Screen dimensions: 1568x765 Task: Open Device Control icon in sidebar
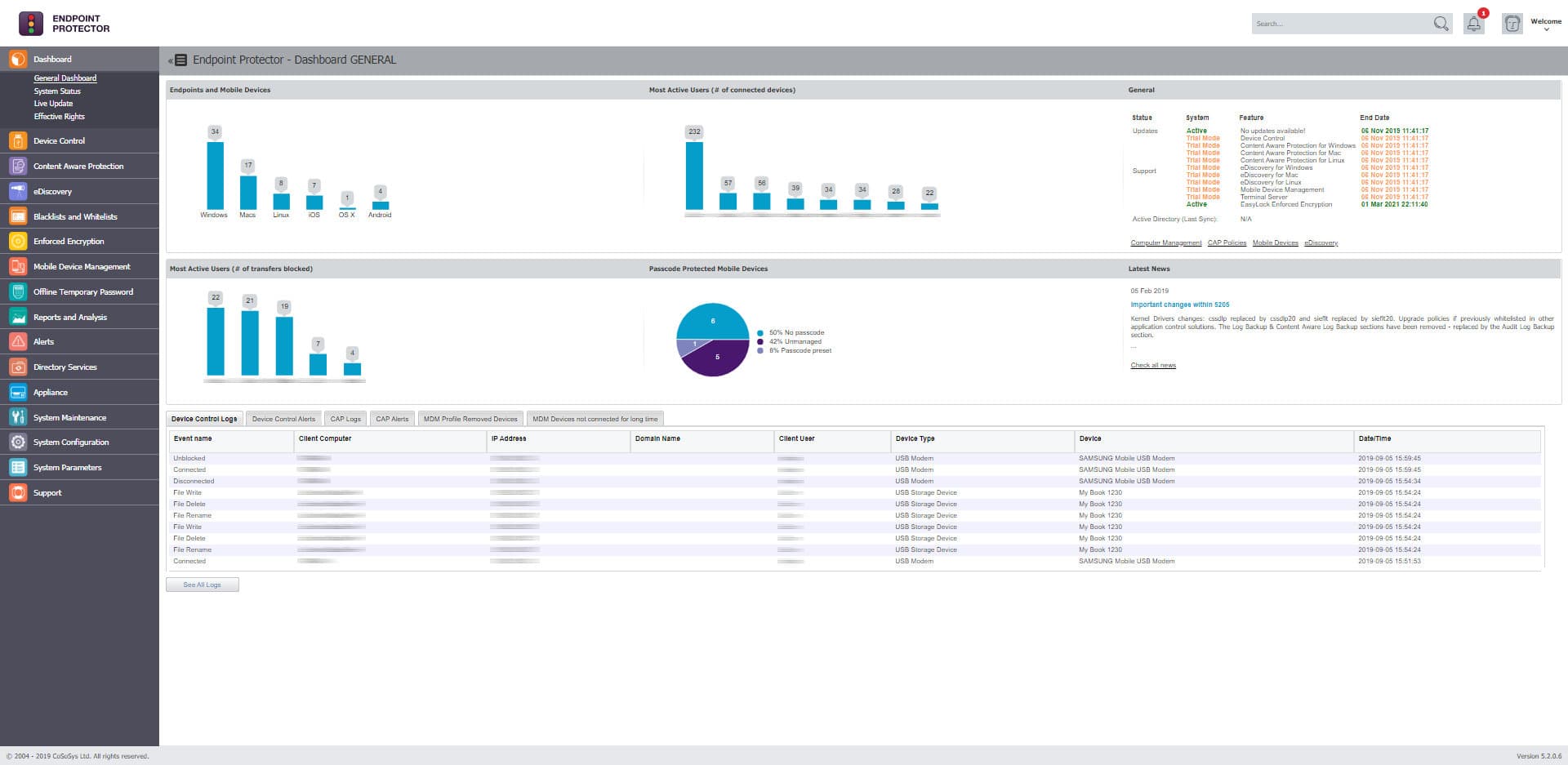(x=18, y=141)
